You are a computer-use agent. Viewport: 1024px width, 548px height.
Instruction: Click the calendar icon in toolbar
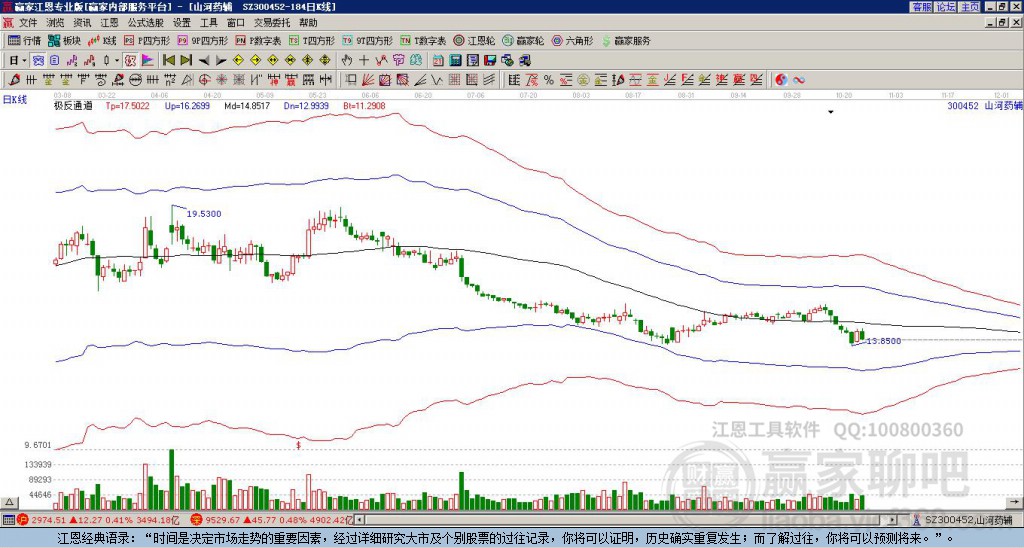pyautogui.click(x=438, y=61)
